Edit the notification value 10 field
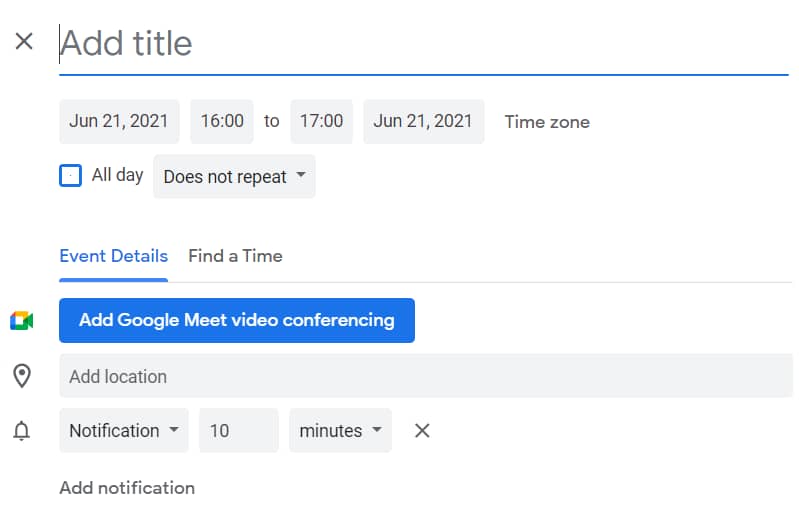Viewport: 799px width, 515px height. 238,431
